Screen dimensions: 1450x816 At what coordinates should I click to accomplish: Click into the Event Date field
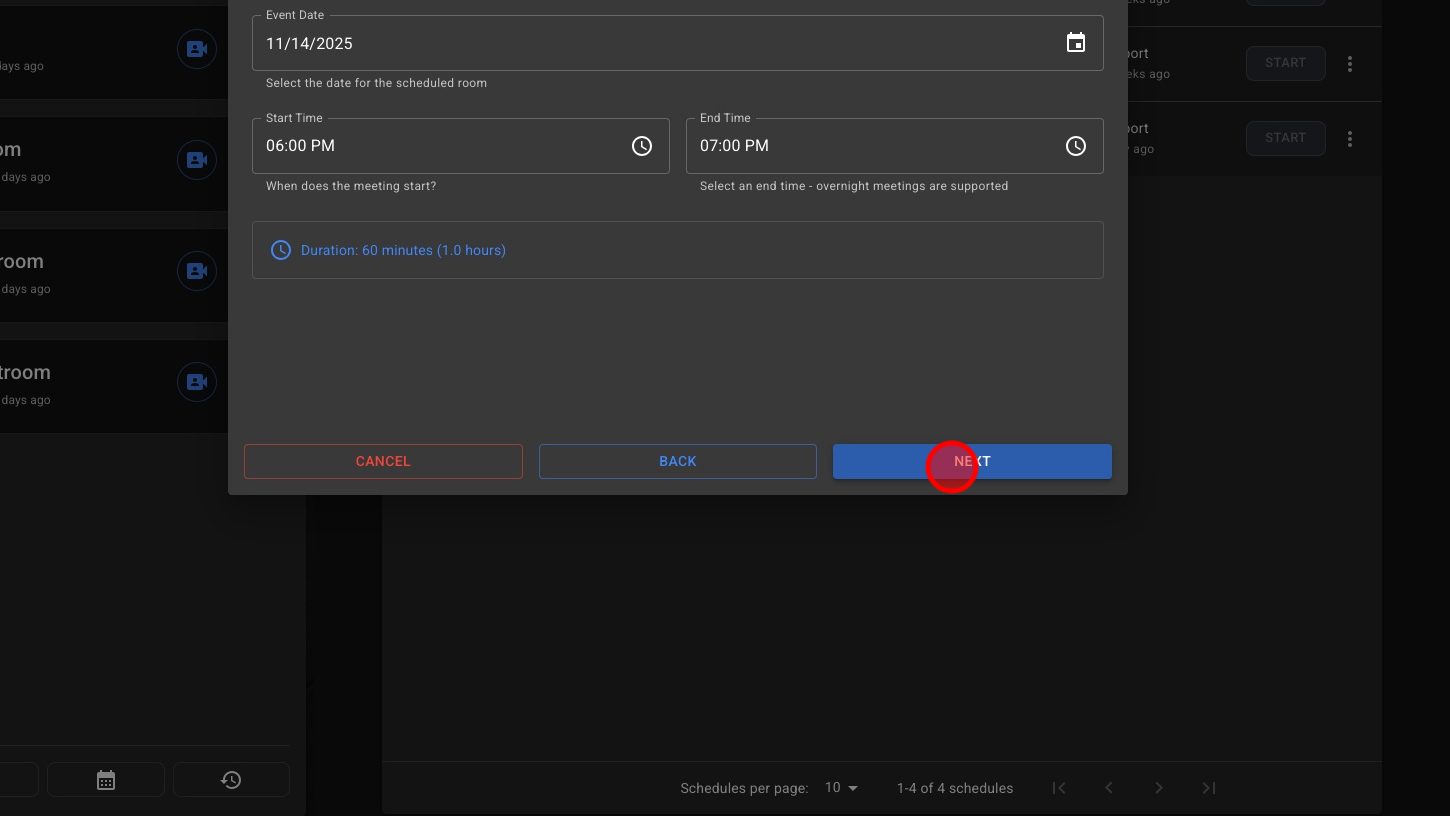(650, 44)
